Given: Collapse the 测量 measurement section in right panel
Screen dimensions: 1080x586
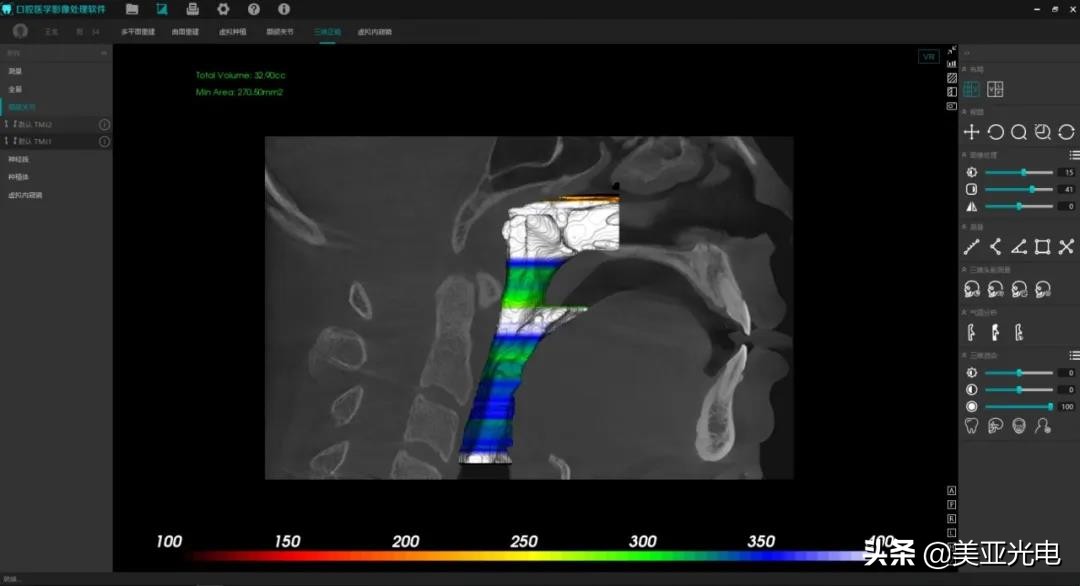Looking at the screenshot, I should 964,227.
